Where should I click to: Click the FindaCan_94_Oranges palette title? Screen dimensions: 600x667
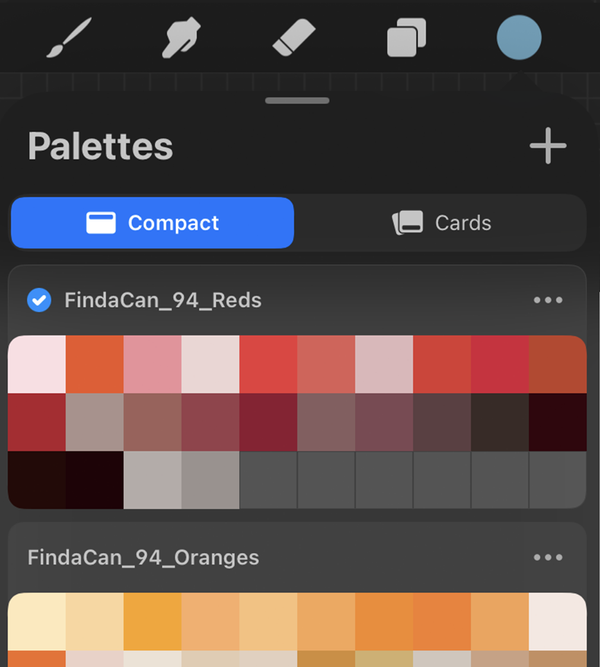coord(143,558)
